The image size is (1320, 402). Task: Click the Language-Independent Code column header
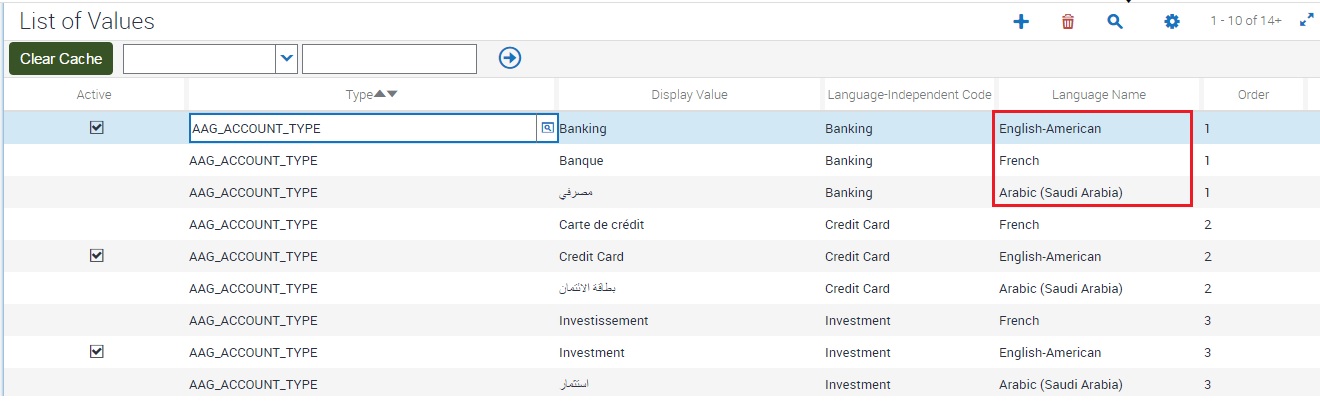[909, 95]
